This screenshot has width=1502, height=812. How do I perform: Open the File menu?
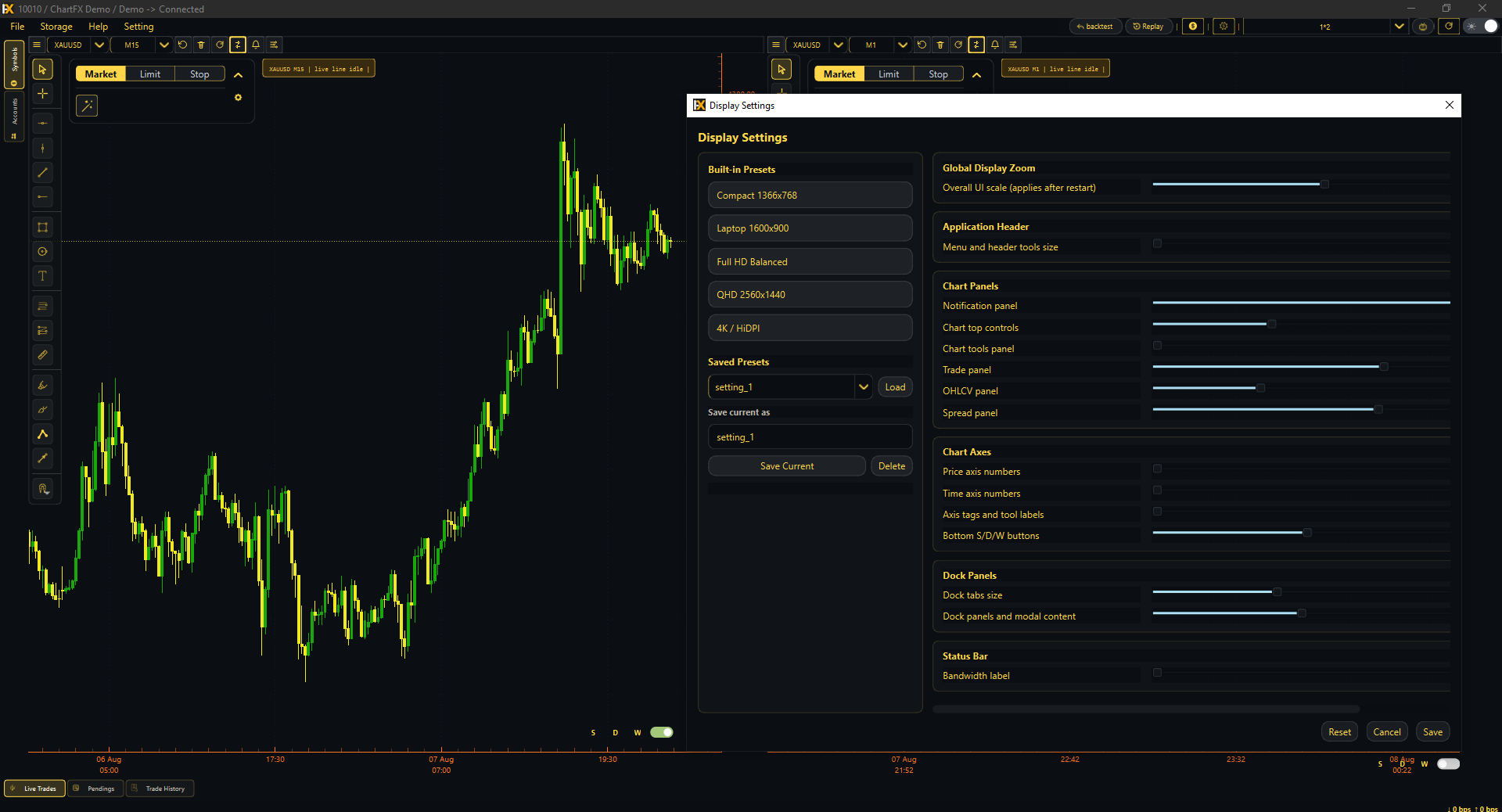click(17, 27)
